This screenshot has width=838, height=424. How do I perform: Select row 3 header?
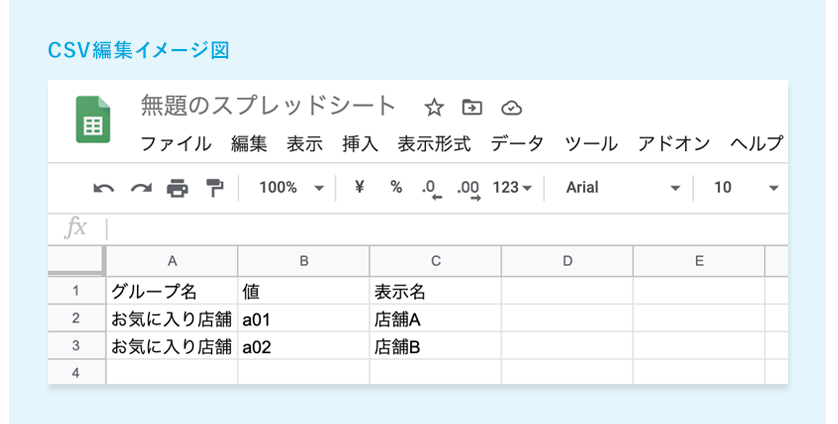76,346
